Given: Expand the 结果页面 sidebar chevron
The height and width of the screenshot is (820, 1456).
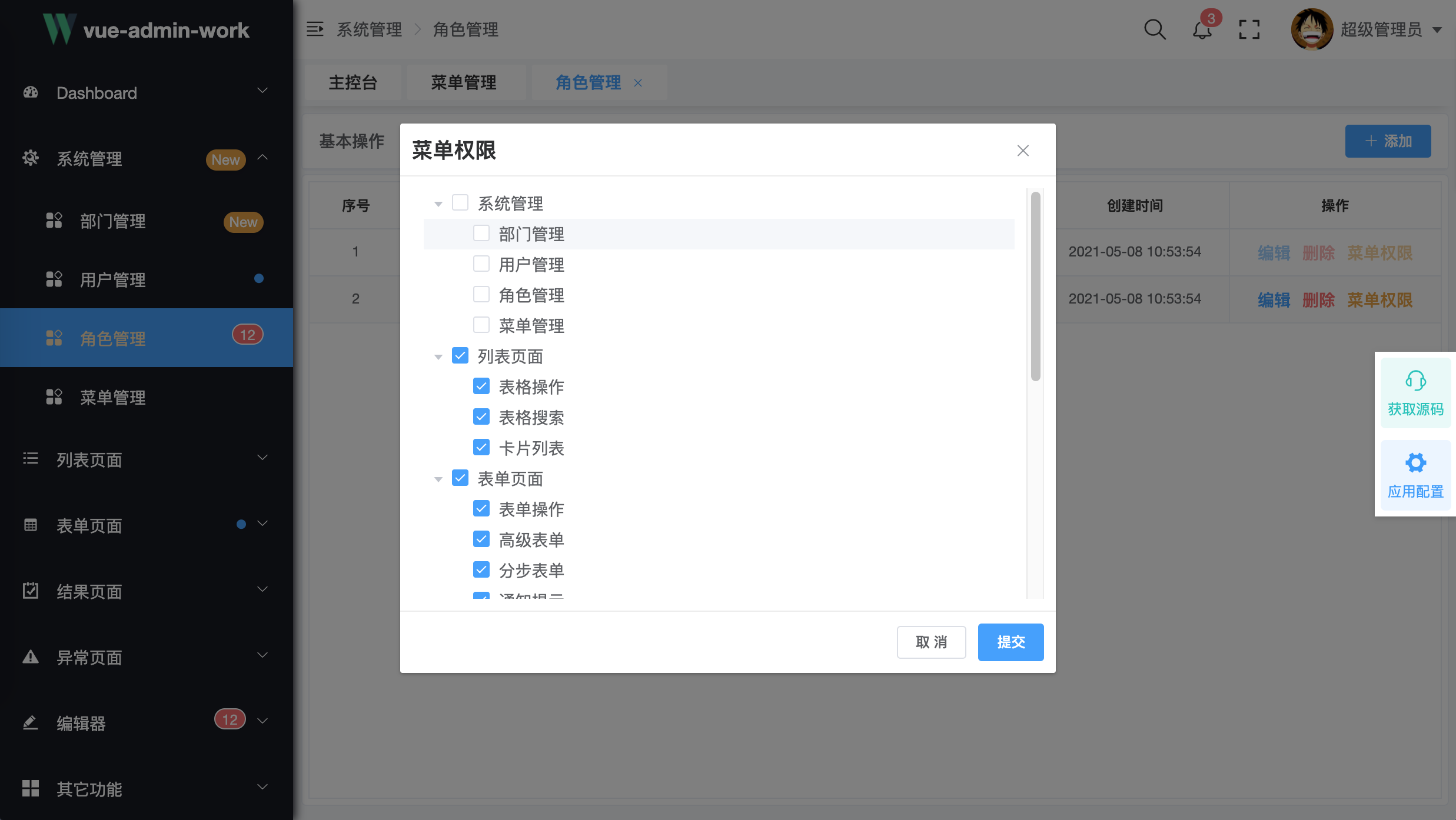Looking at the screenshot, I should tap(262, 589).
